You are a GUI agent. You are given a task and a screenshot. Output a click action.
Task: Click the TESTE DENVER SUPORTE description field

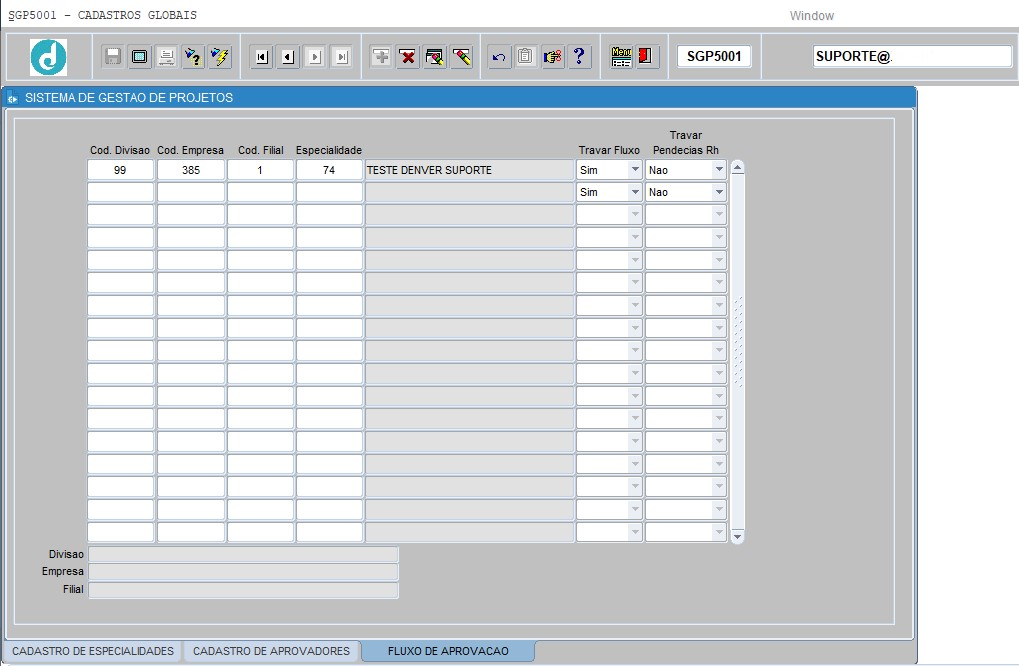pyautogui.click(x=469, y=170)
